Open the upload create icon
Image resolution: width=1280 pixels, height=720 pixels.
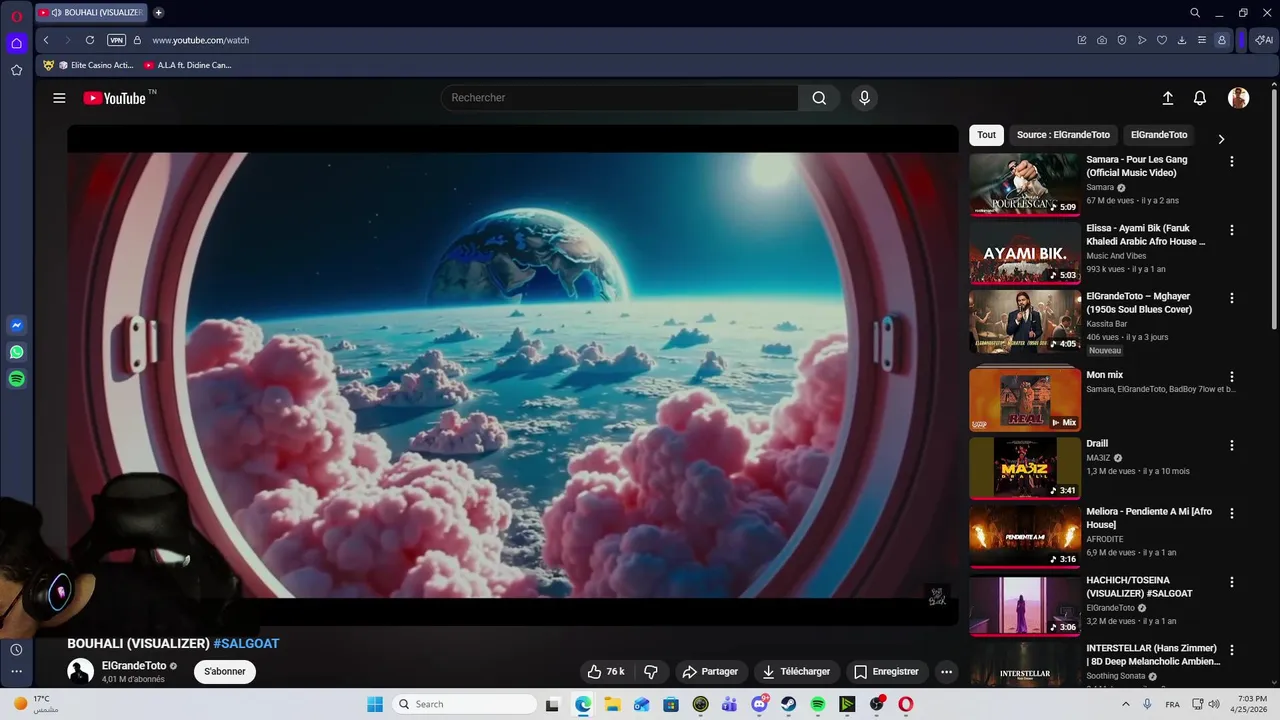coord(1167,98)
